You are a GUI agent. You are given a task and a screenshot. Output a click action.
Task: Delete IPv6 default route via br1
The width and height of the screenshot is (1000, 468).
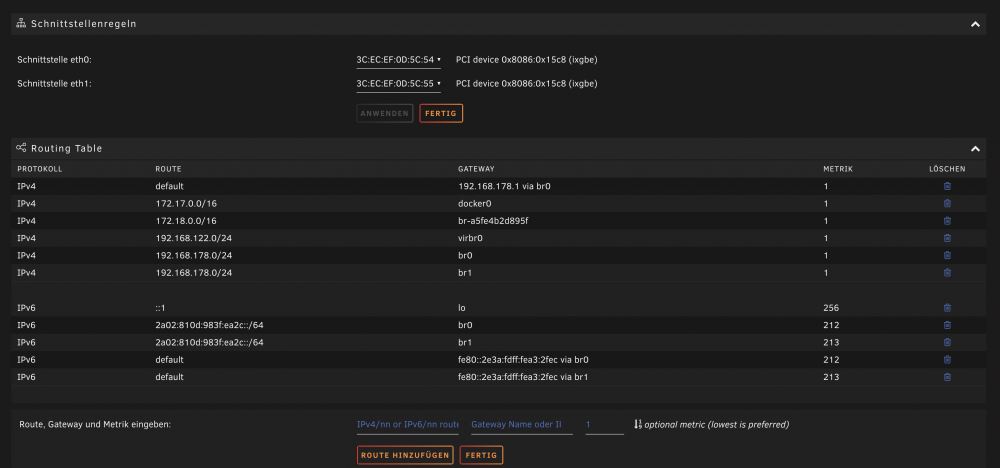[947, 377]
